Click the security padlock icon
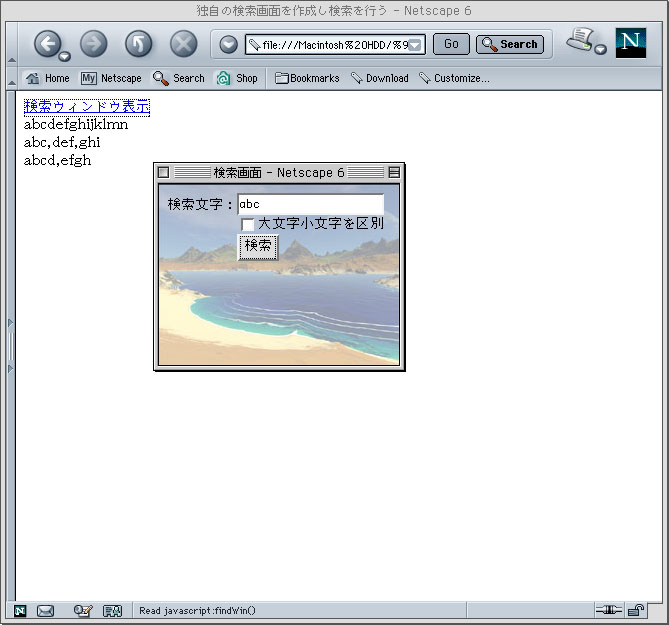This screenshot has height=625, width=669. (636, 610)
